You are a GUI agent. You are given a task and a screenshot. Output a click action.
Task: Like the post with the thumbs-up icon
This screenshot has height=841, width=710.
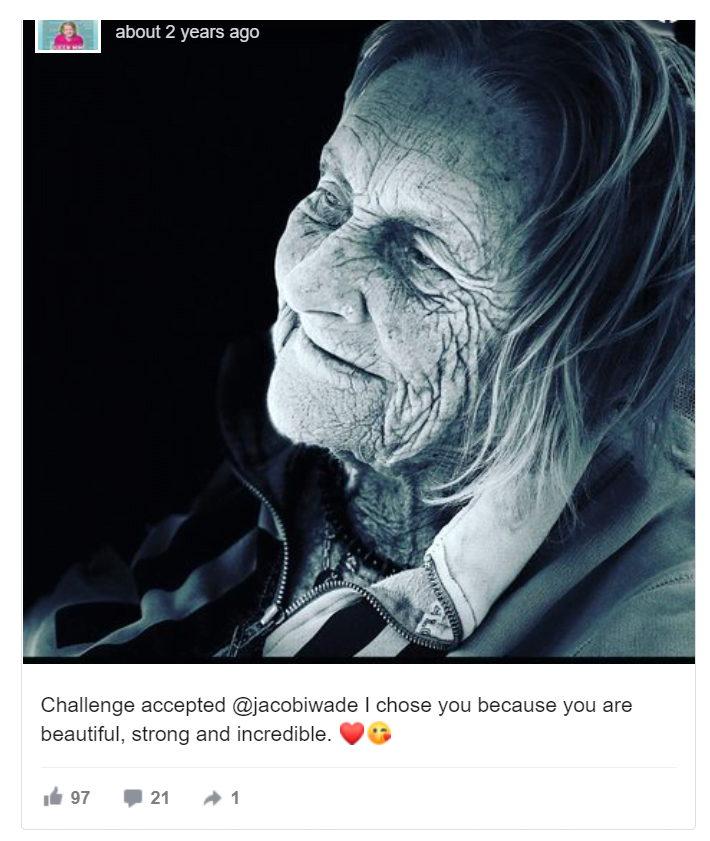53,797
